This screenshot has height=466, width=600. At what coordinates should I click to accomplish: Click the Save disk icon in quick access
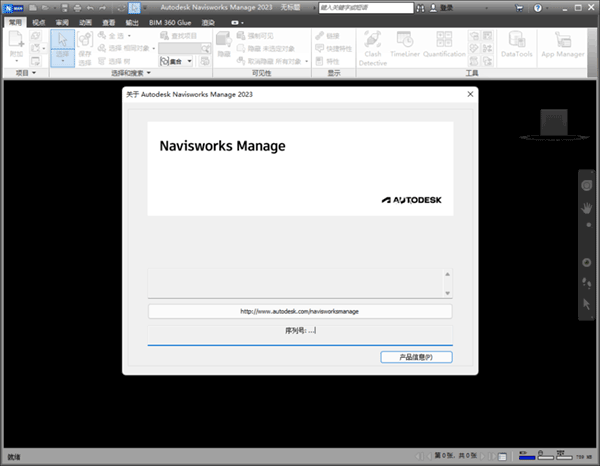(x=65, y=8)
